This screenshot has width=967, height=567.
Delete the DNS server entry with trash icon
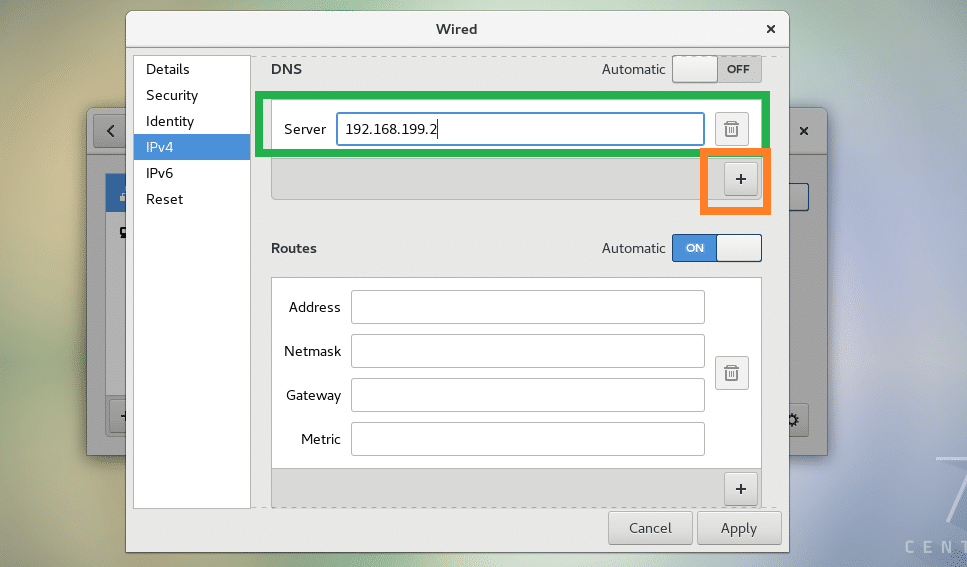[x=731, y=129]
